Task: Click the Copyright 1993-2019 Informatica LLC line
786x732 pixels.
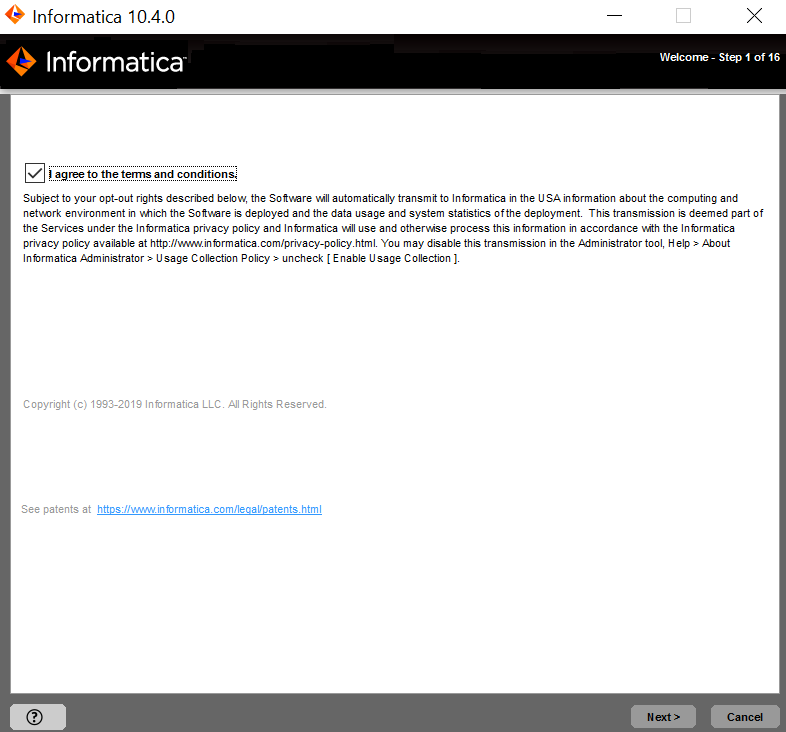Action: tap(174, 404)
